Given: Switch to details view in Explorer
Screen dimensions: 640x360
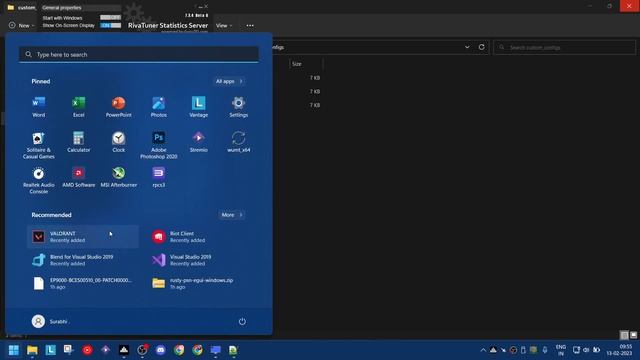Looking at the screenshot, I should (x=624, y=336).
